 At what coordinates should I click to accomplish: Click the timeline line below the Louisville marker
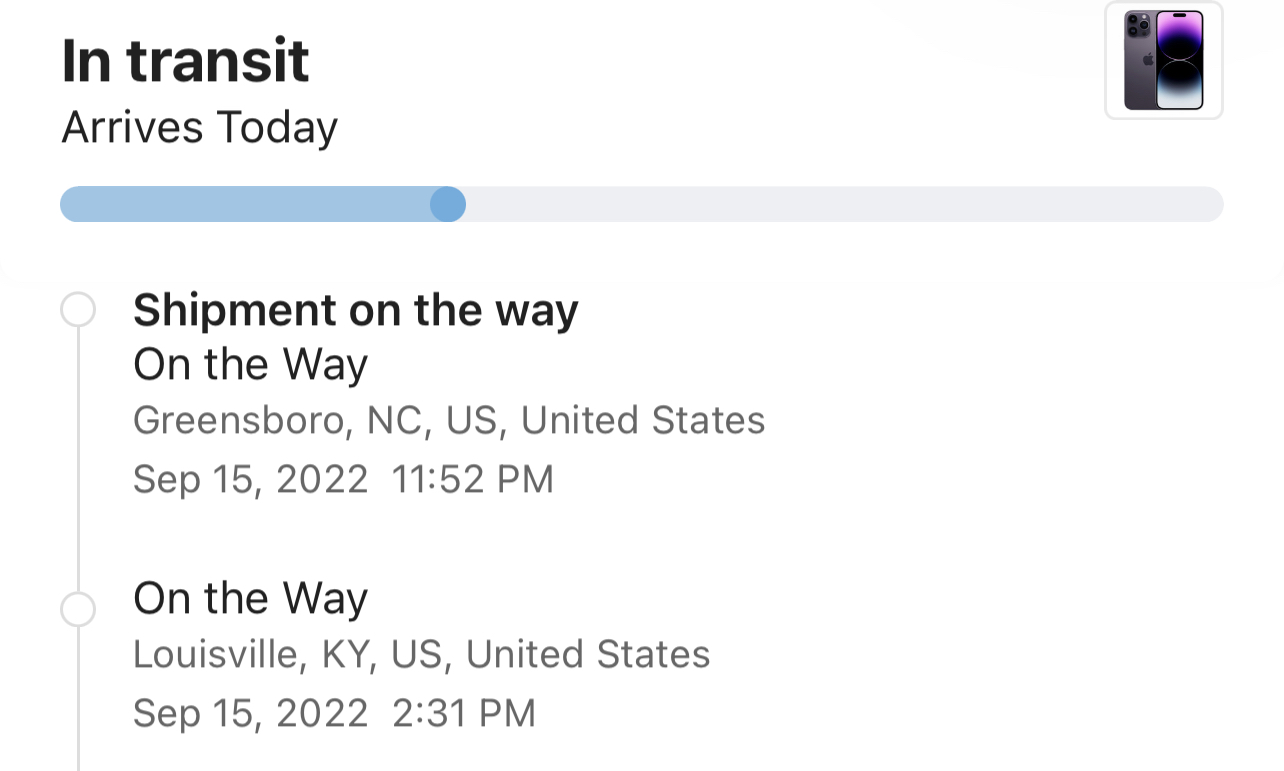[x=78, y=700]
